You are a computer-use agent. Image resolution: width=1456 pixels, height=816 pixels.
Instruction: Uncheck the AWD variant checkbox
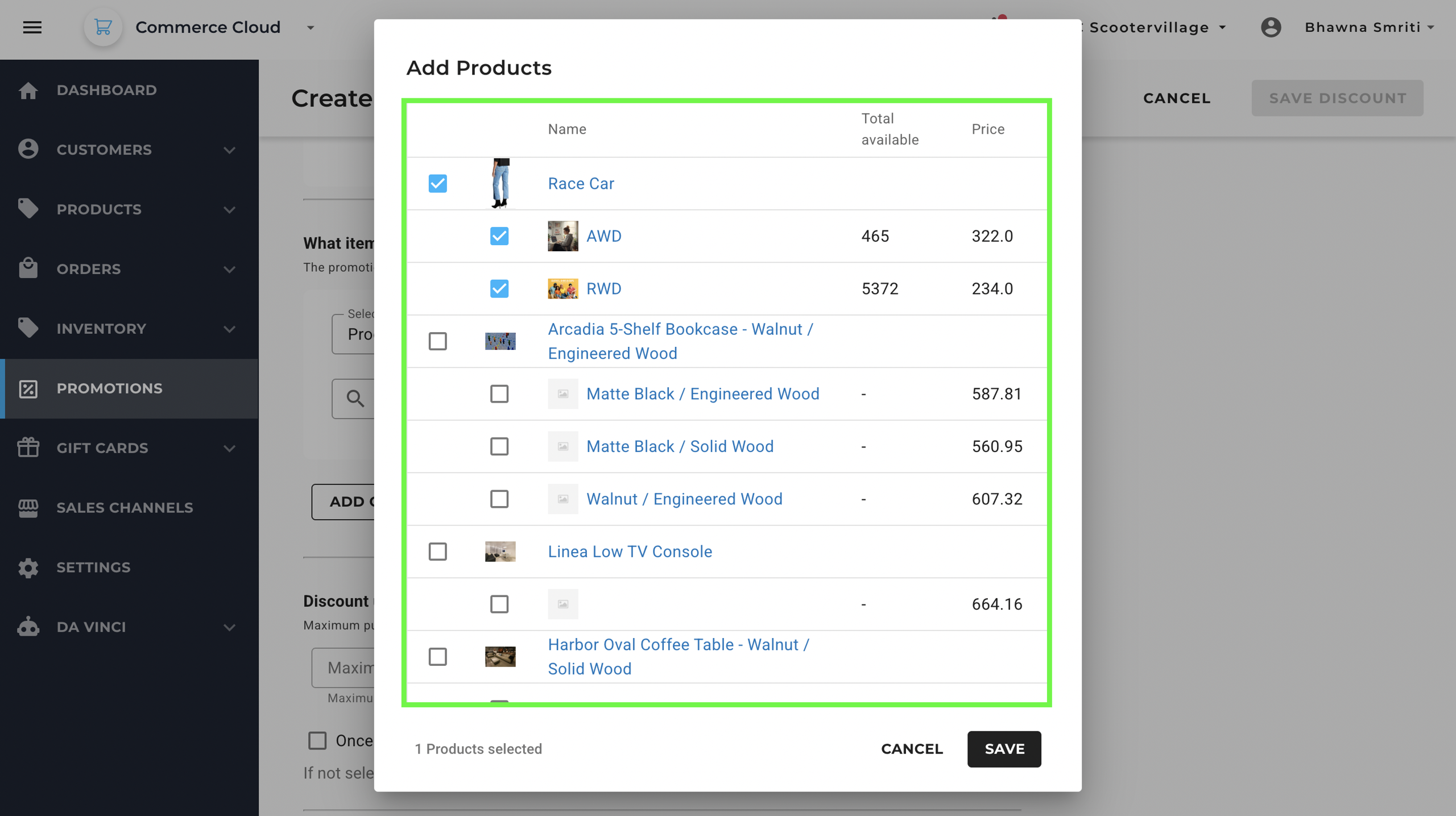pyautogui.click(x=499, y=236)
